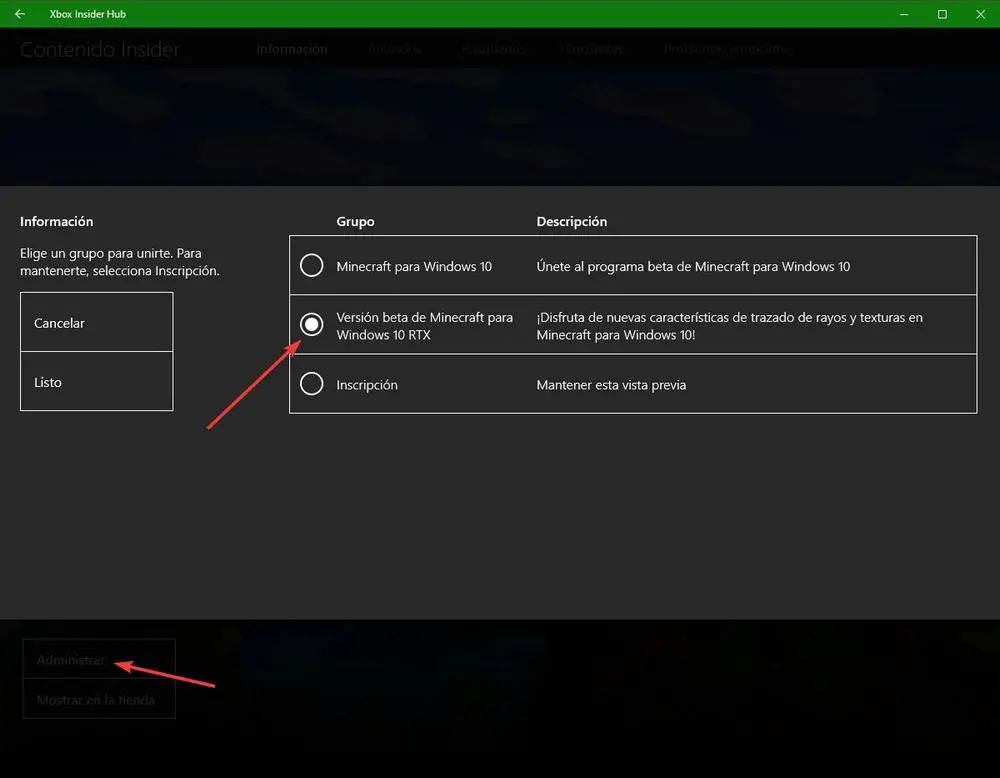Viewport: 1000px width, 778px height.
Task: Open the Problemas conocidos tab
Action: click(728, 49)
